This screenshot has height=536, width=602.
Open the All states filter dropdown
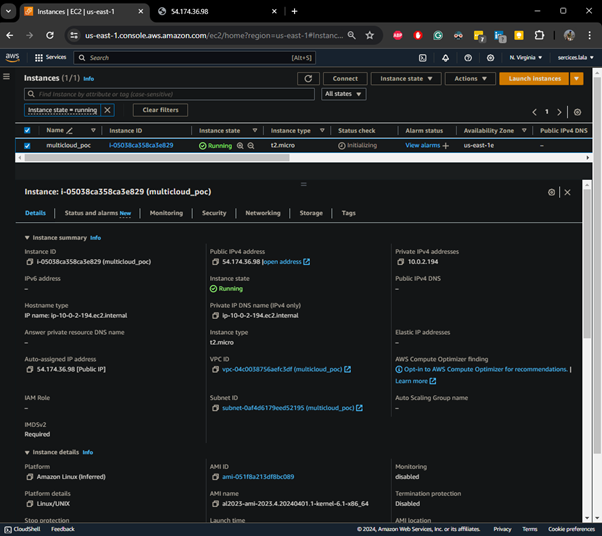tap(343, 94)
